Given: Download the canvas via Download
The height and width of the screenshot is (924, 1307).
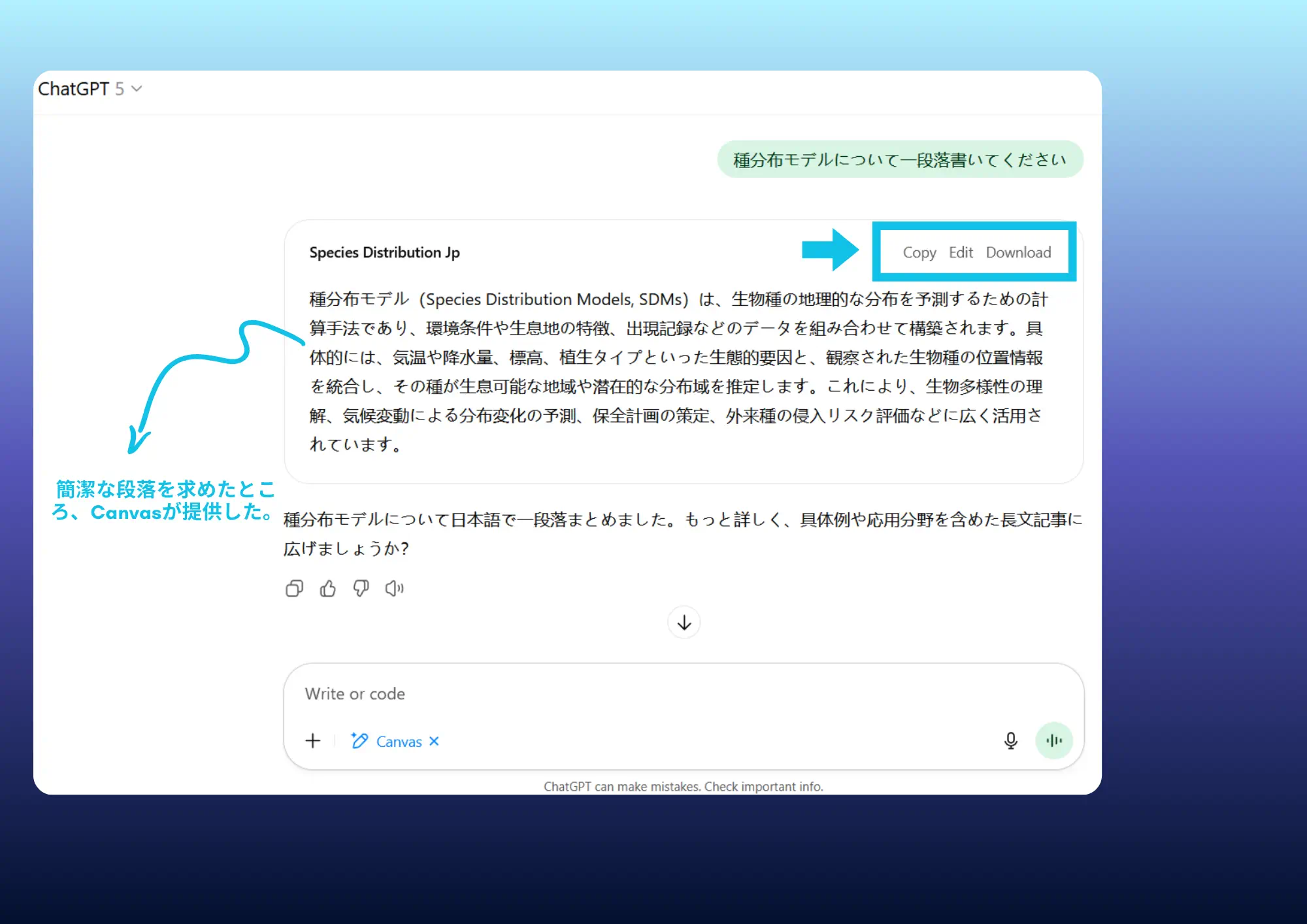Looking at the screenshot, I should pos(1019,252).
